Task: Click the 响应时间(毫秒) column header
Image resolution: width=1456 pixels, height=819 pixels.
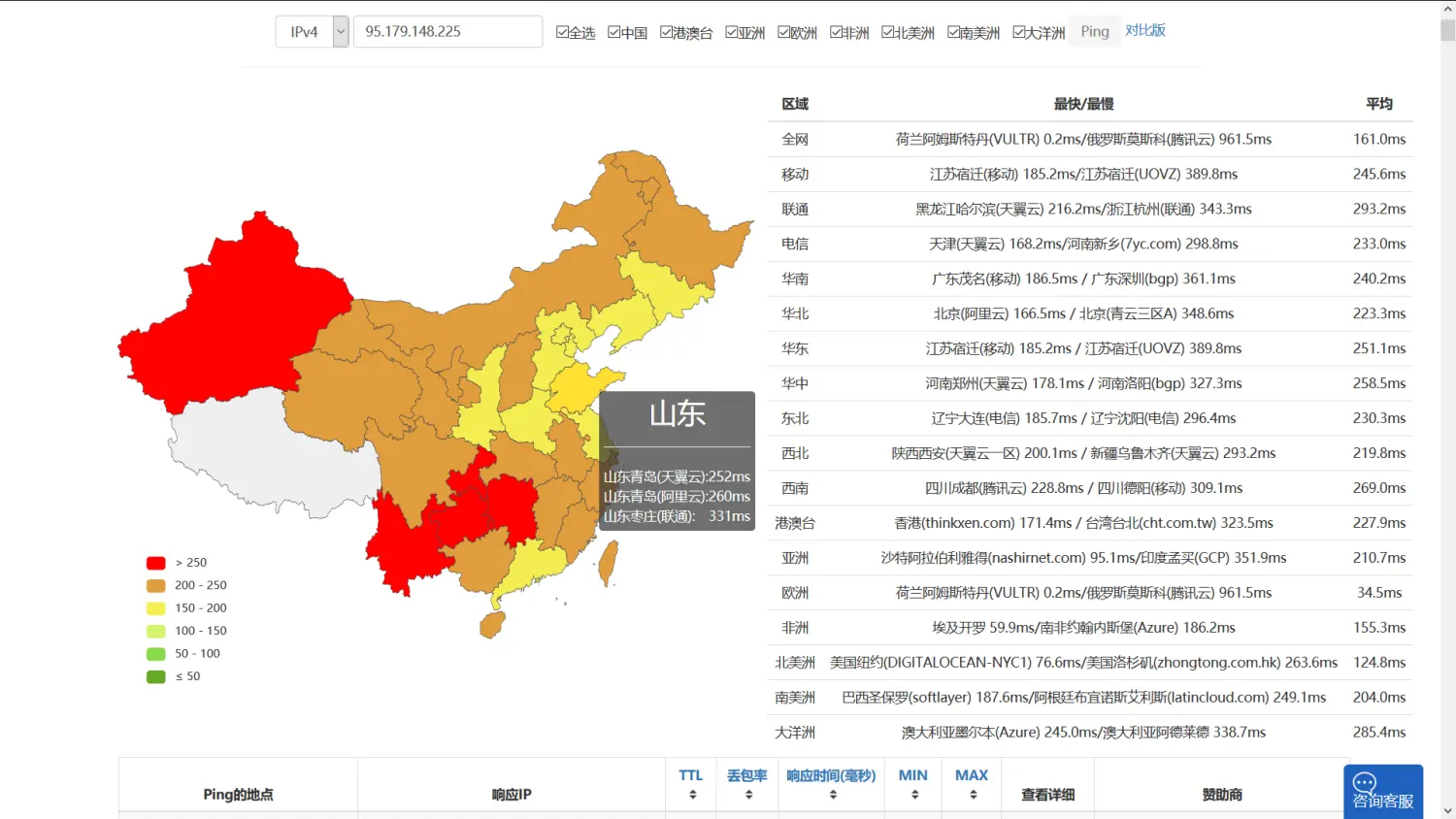Action: point(831,775)
